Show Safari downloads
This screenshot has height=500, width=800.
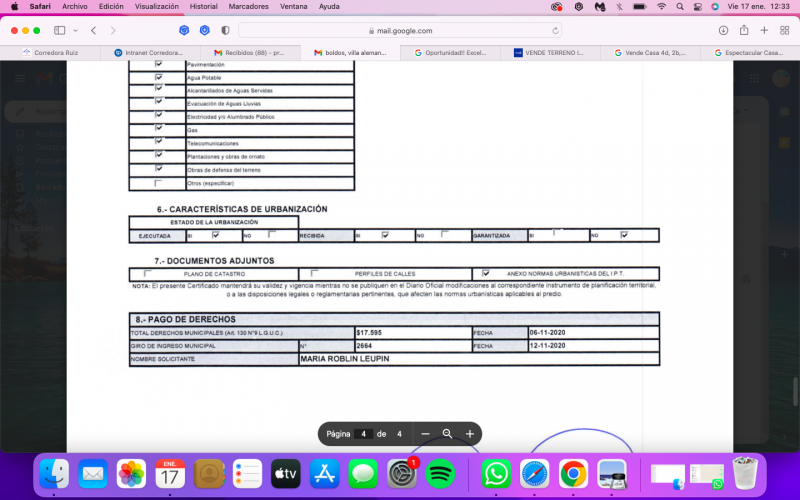pyautogui.click(x=723, y=31)
